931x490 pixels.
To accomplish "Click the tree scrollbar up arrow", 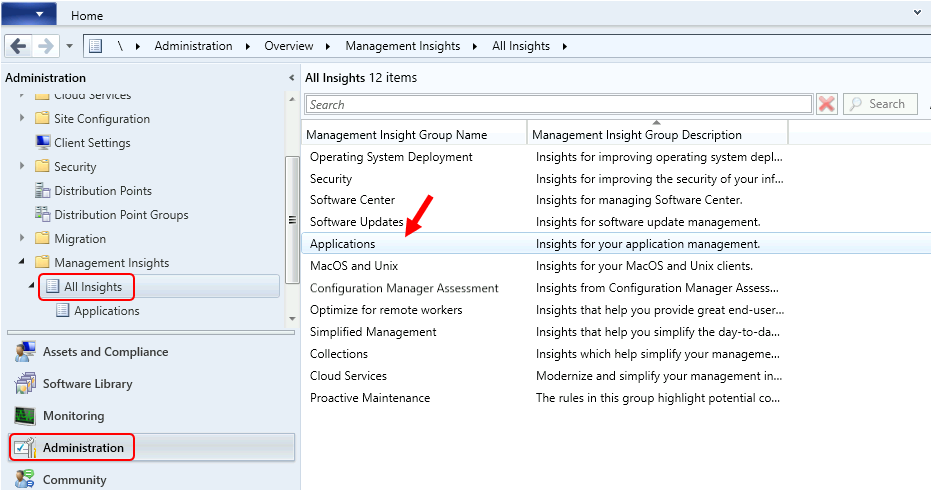I will point(292,99).
